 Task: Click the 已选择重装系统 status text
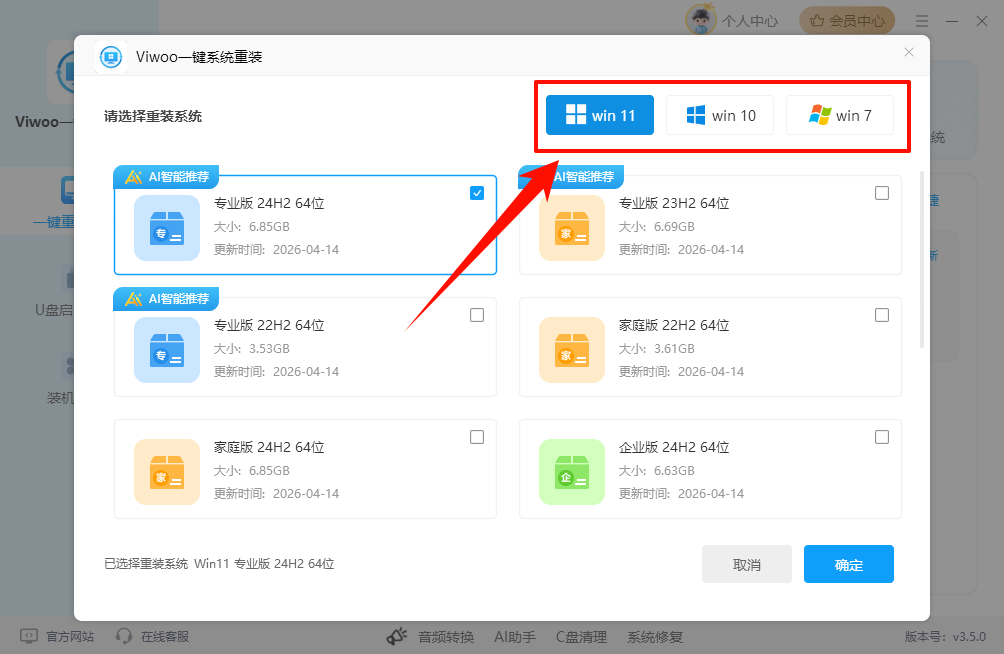(x=219, y=564)
